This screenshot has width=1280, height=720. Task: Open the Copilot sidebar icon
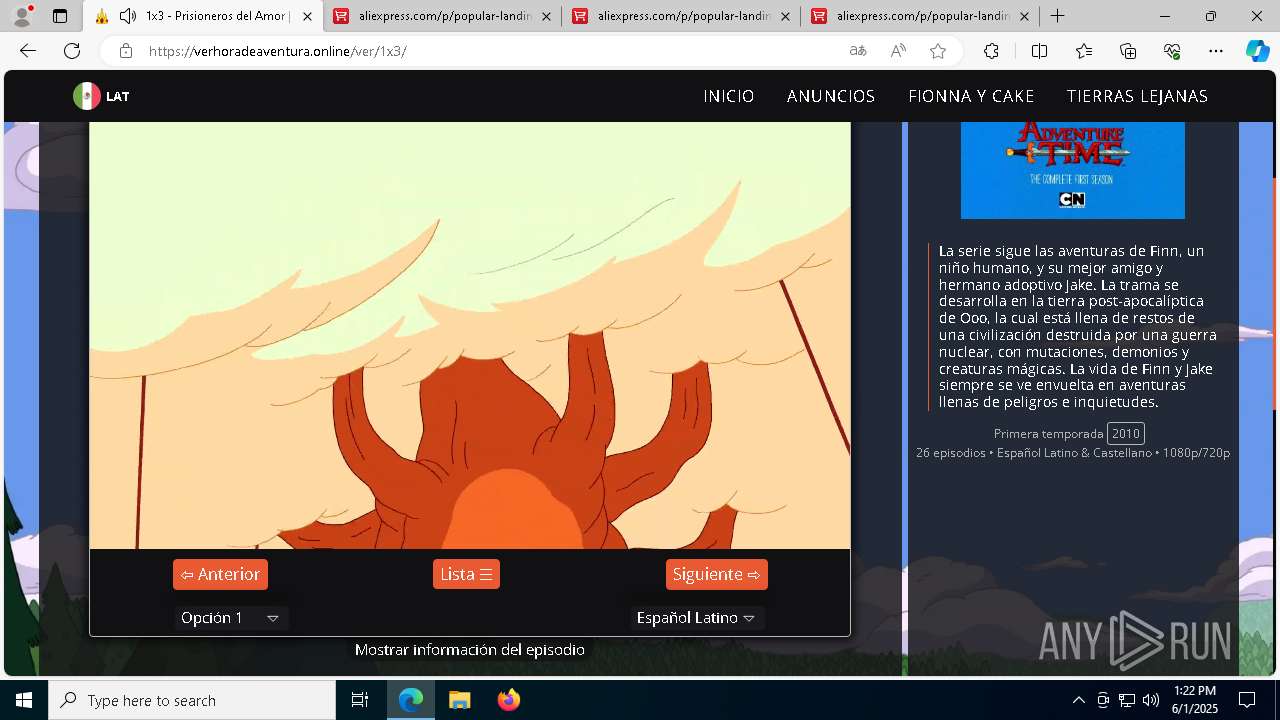1257,51
